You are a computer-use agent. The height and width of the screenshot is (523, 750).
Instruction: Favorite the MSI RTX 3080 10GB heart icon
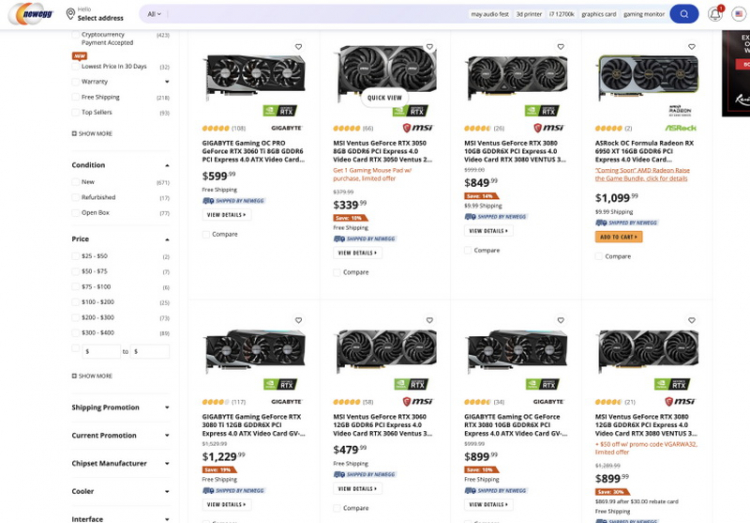click(560, 47)
